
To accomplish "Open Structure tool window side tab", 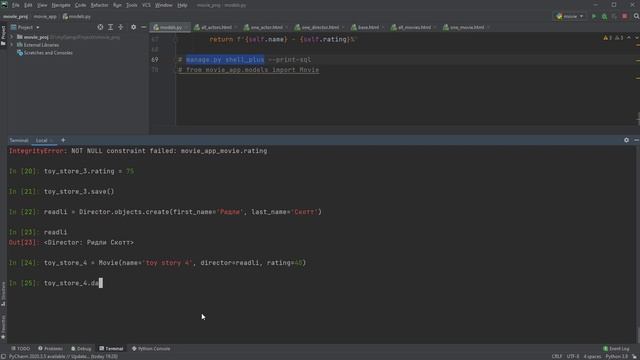I will click(x=3, y=294).
